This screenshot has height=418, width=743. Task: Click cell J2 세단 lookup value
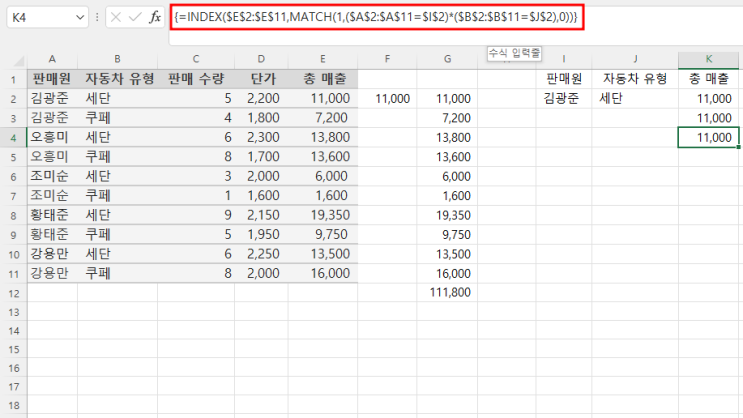pyautogui.click(x=635, y=98)
